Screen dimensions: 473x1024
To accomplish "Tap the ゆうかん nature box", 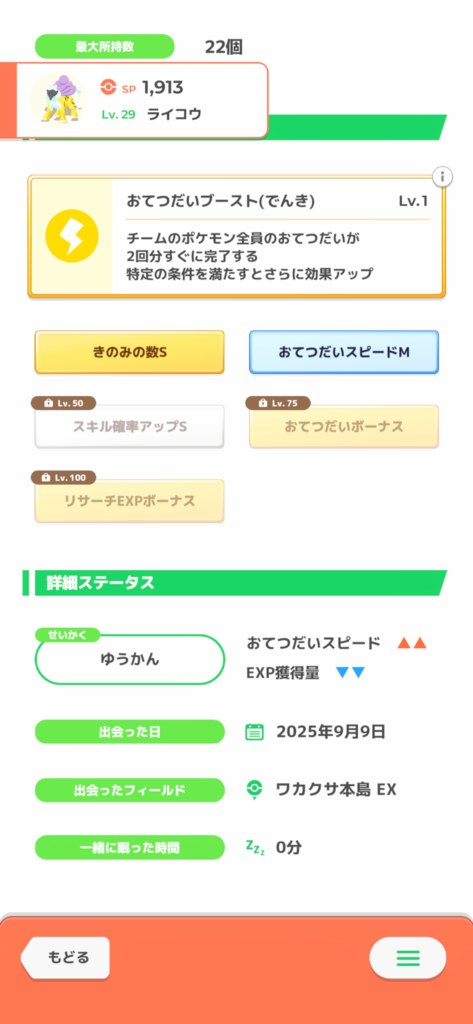I will pyautogui.click(x=129, y=659).
